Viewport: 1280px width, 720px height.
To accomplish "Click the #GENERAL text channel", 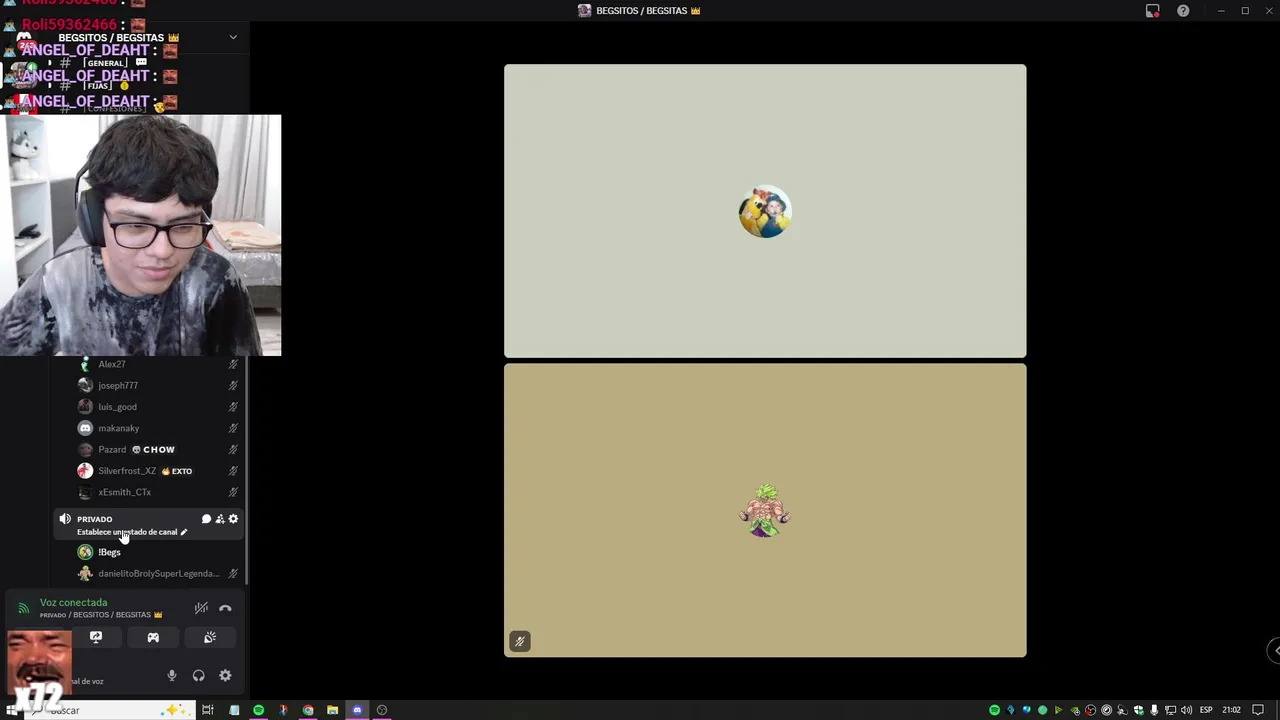I will pos(105,63).
